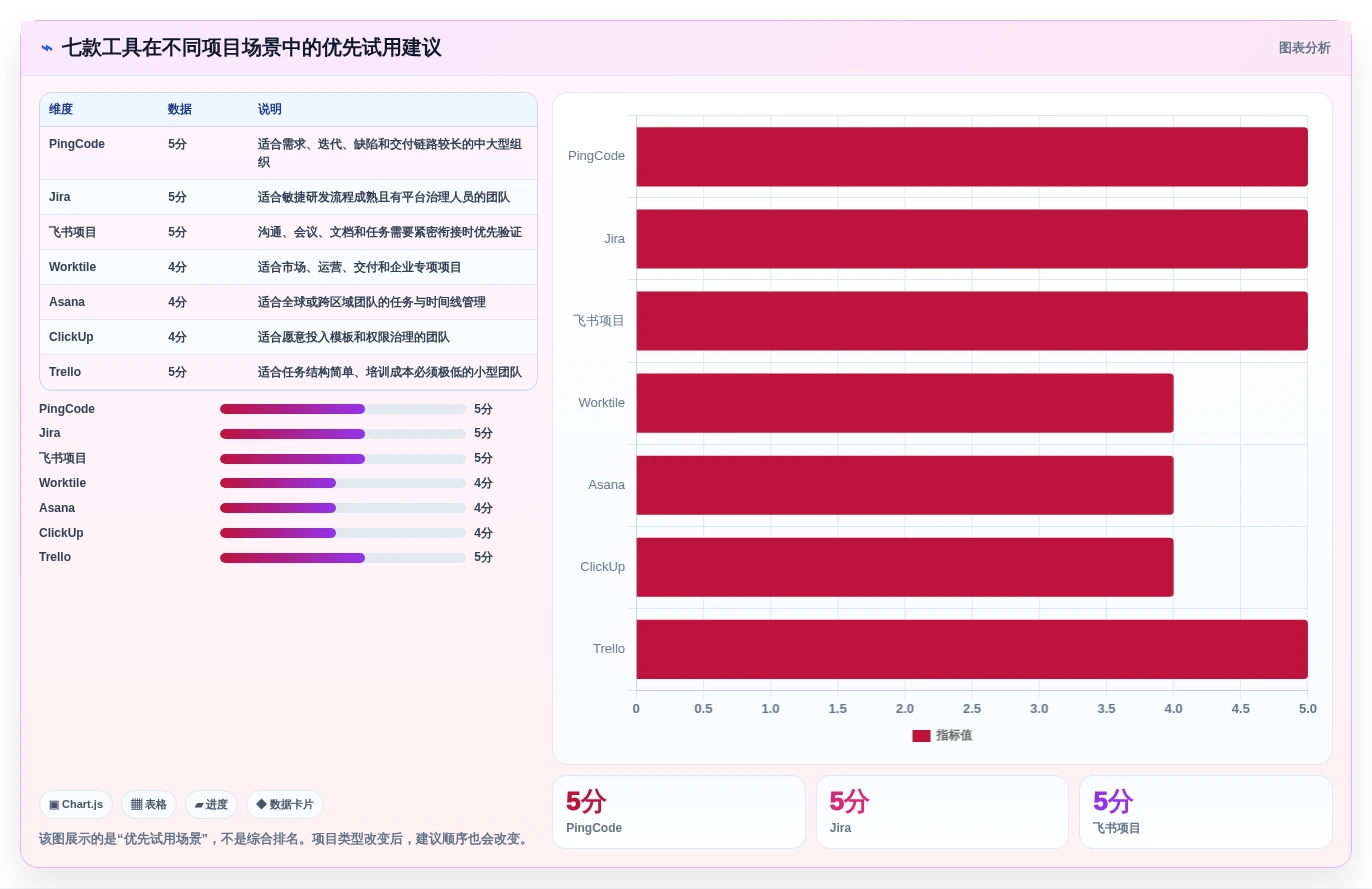Viewport: 1372px width, 889px height.
Task: Click the ClickUp label on chart axis
Action: (602, 566)
